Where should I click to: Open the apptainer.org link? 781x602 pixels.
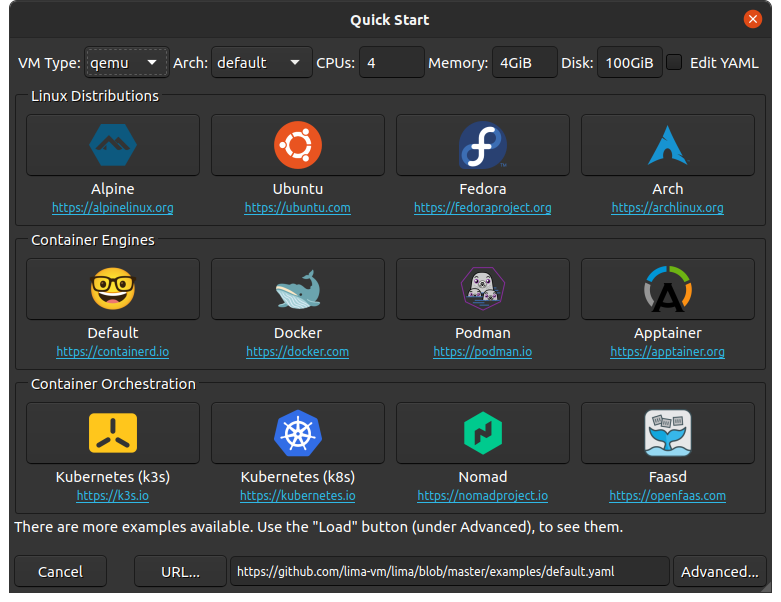[x=667, y=352]
